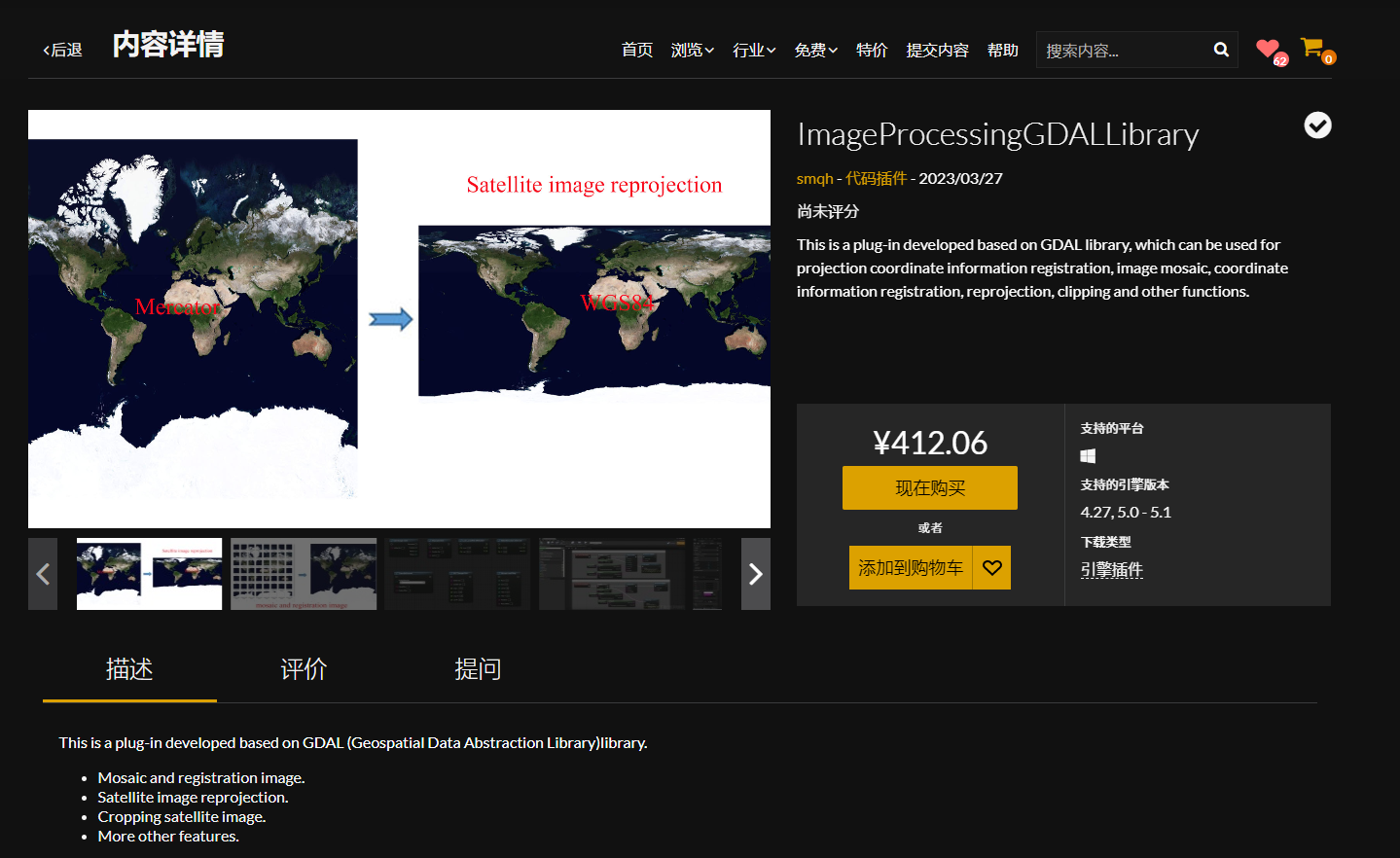Open the 帮助 menu item
Screen dimensions: 1400x858
click(1003, 50)
